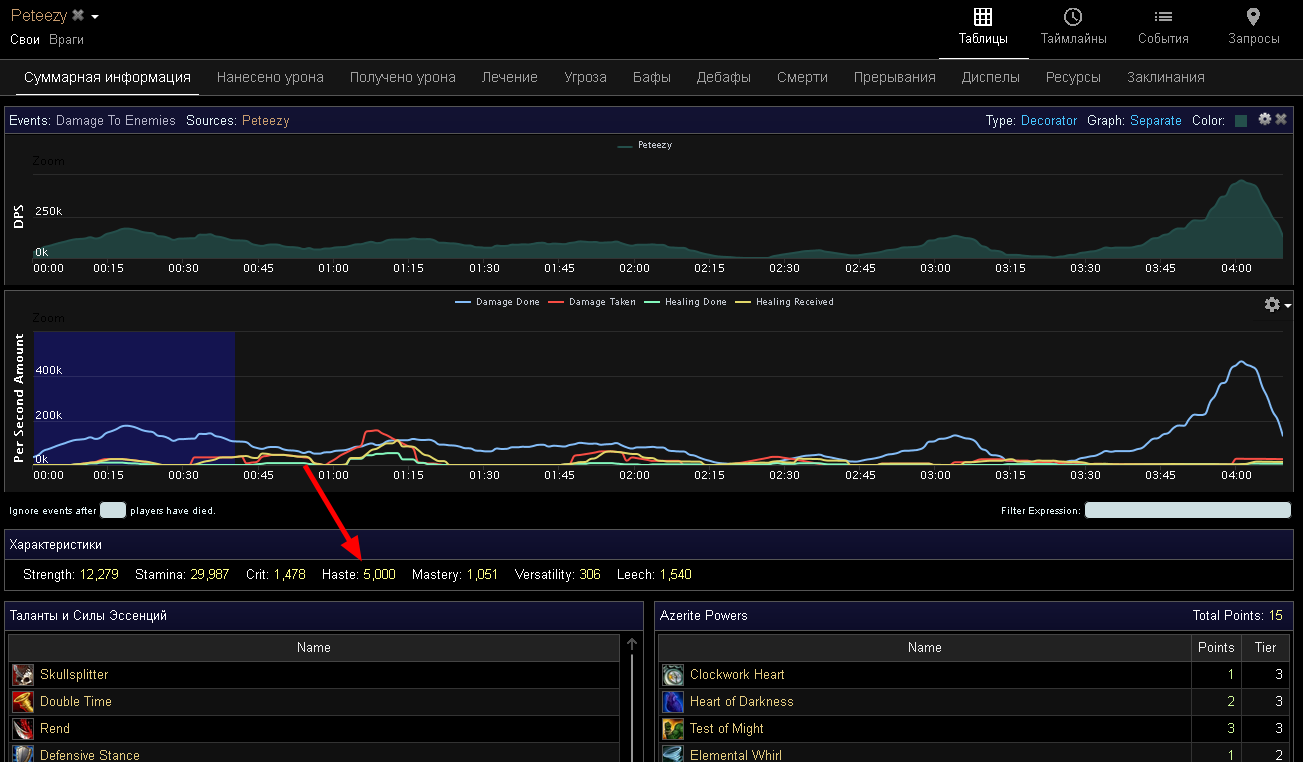1303x762 pixels.
Task: Remove the Peteezy player filter
Action: pyautogui.click(x=78, y=16)
